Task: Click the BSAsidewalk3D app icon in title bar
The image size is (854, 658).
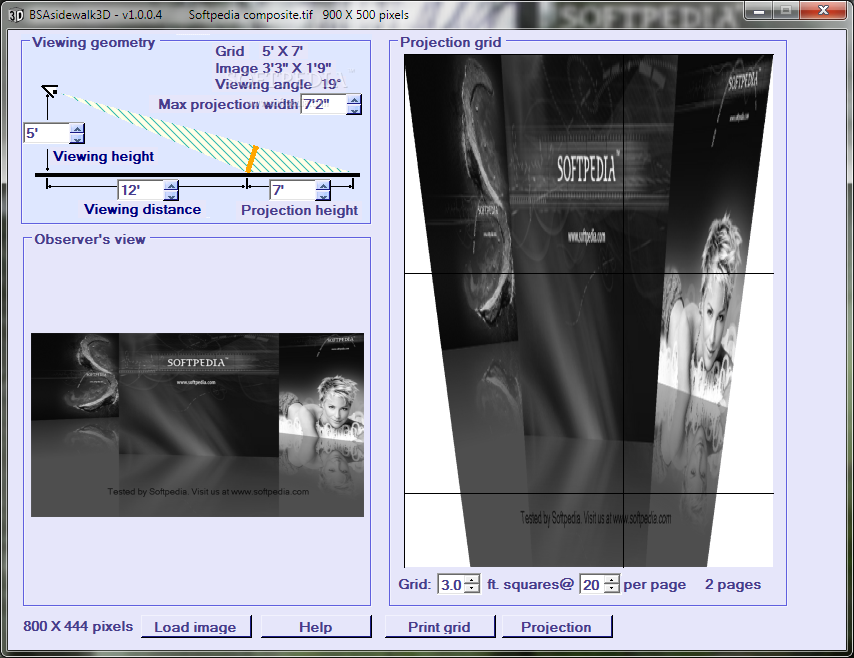Action: coord(16,15)
